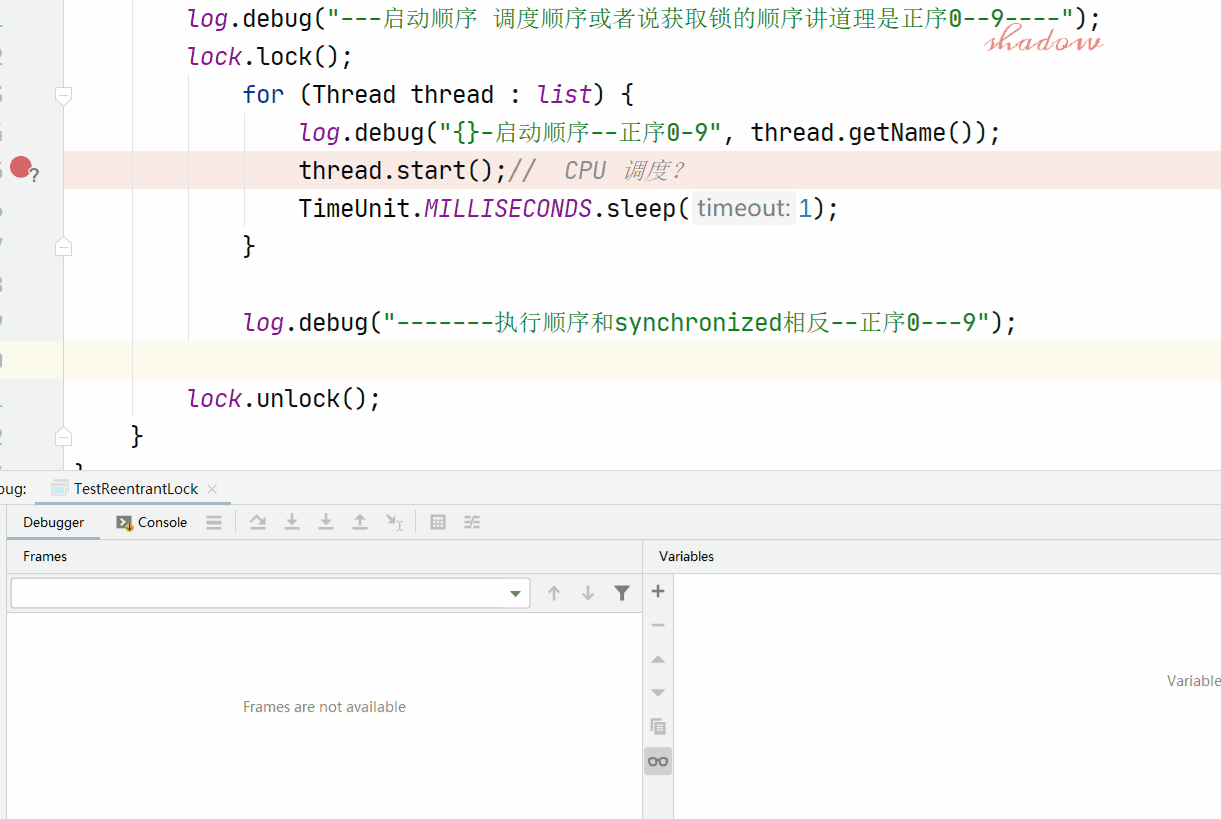Click the Frames filter funnel icon
This screenshot has width=1221, height=819.
pos(622,593)
